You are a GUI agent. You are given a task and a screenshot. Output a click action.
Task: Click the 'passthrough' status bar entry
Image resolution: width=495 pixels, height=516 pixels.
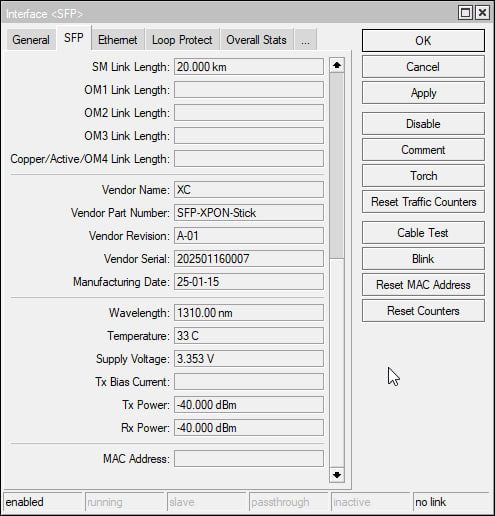[289, 502]
